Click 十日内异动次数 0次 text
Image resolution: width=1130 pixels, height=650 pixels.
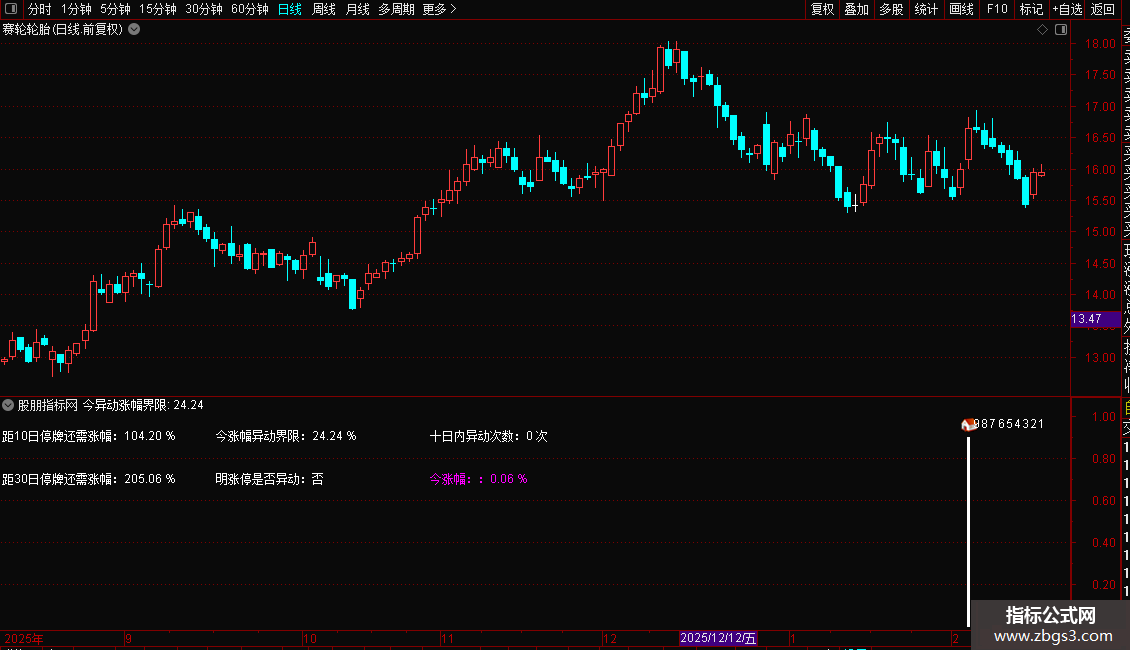click(x=489, y=436)
